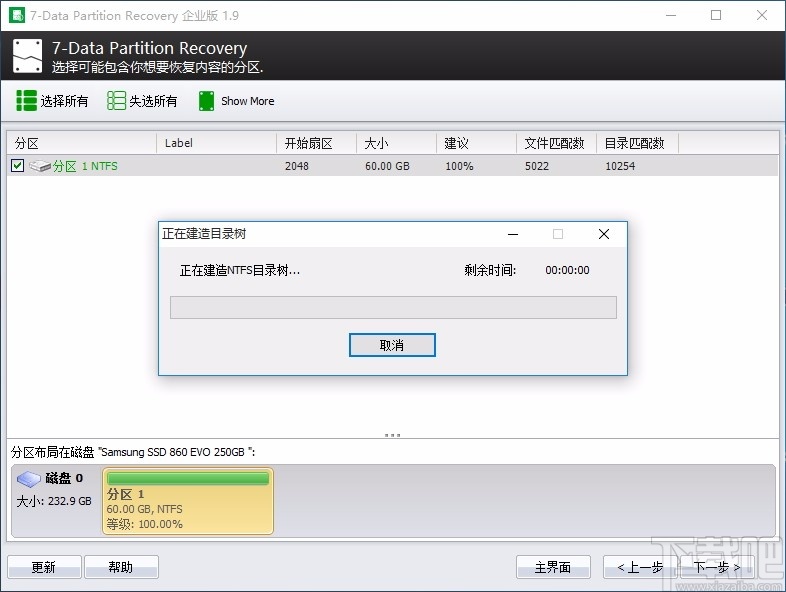Sort by the 目录匹配数 column header
The width and height of the screenshot is (786, 592).
(x=638, y=143)
